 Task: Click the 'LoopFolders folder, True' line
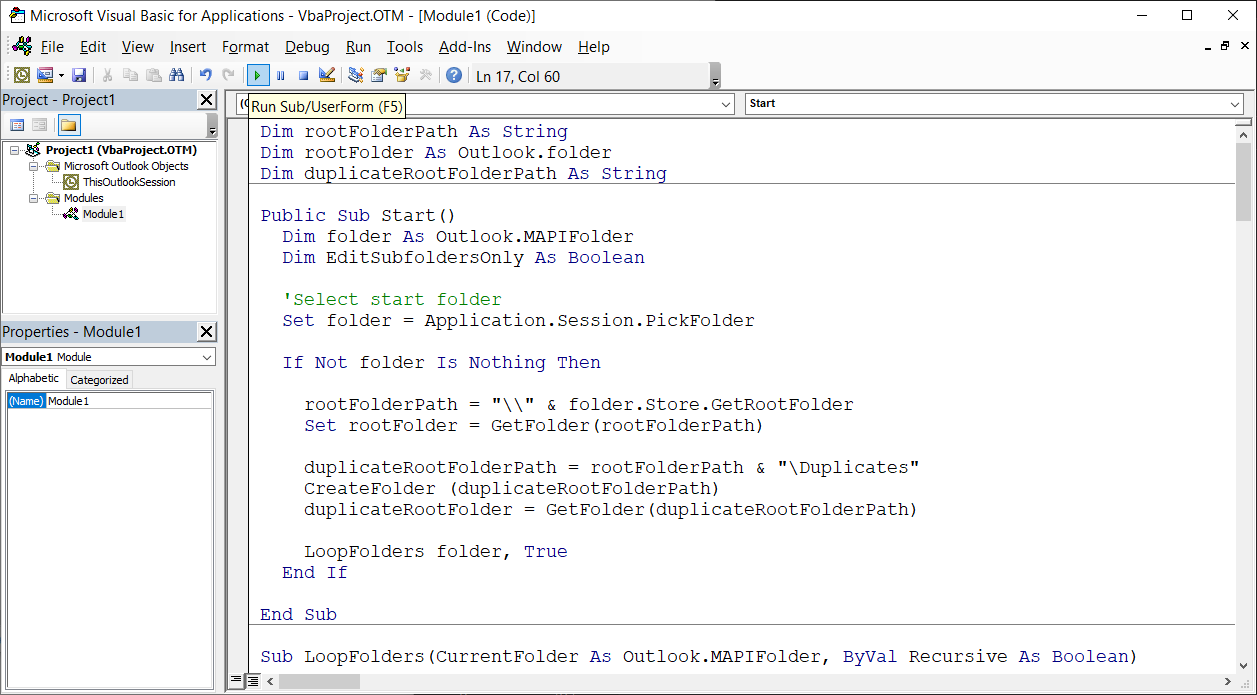(x=435, y=551)
